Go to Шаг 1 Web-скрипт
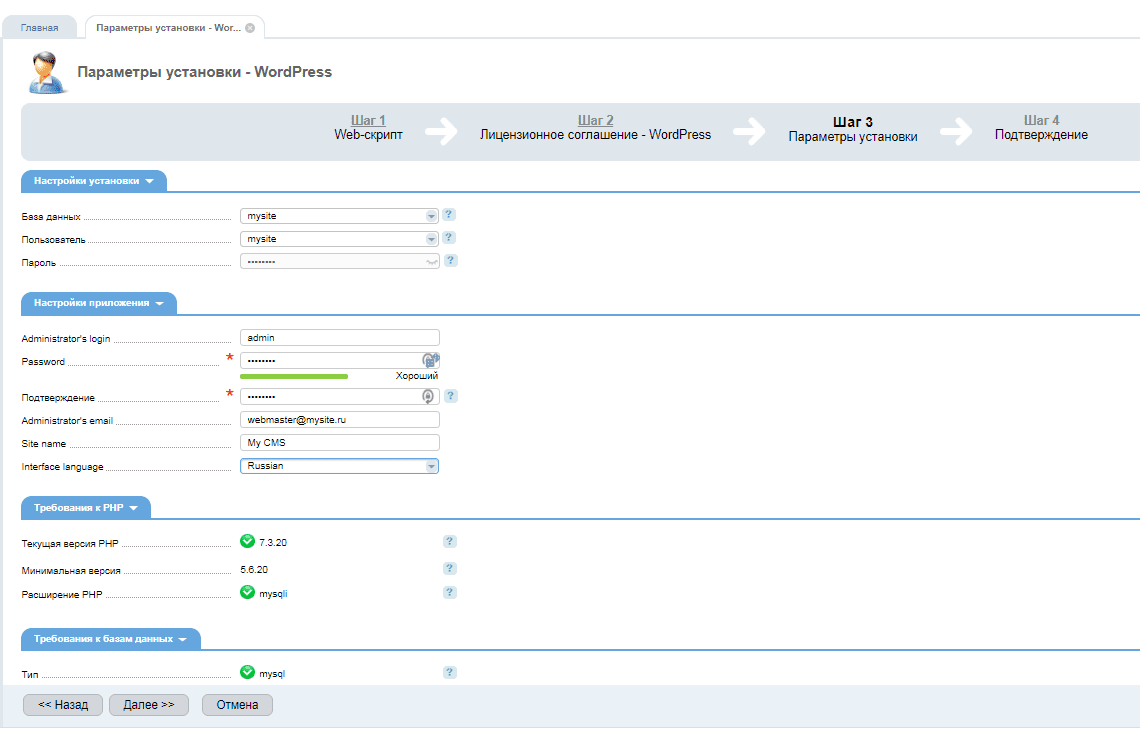This screenshot has height=734, width=1140. [368, 127]
